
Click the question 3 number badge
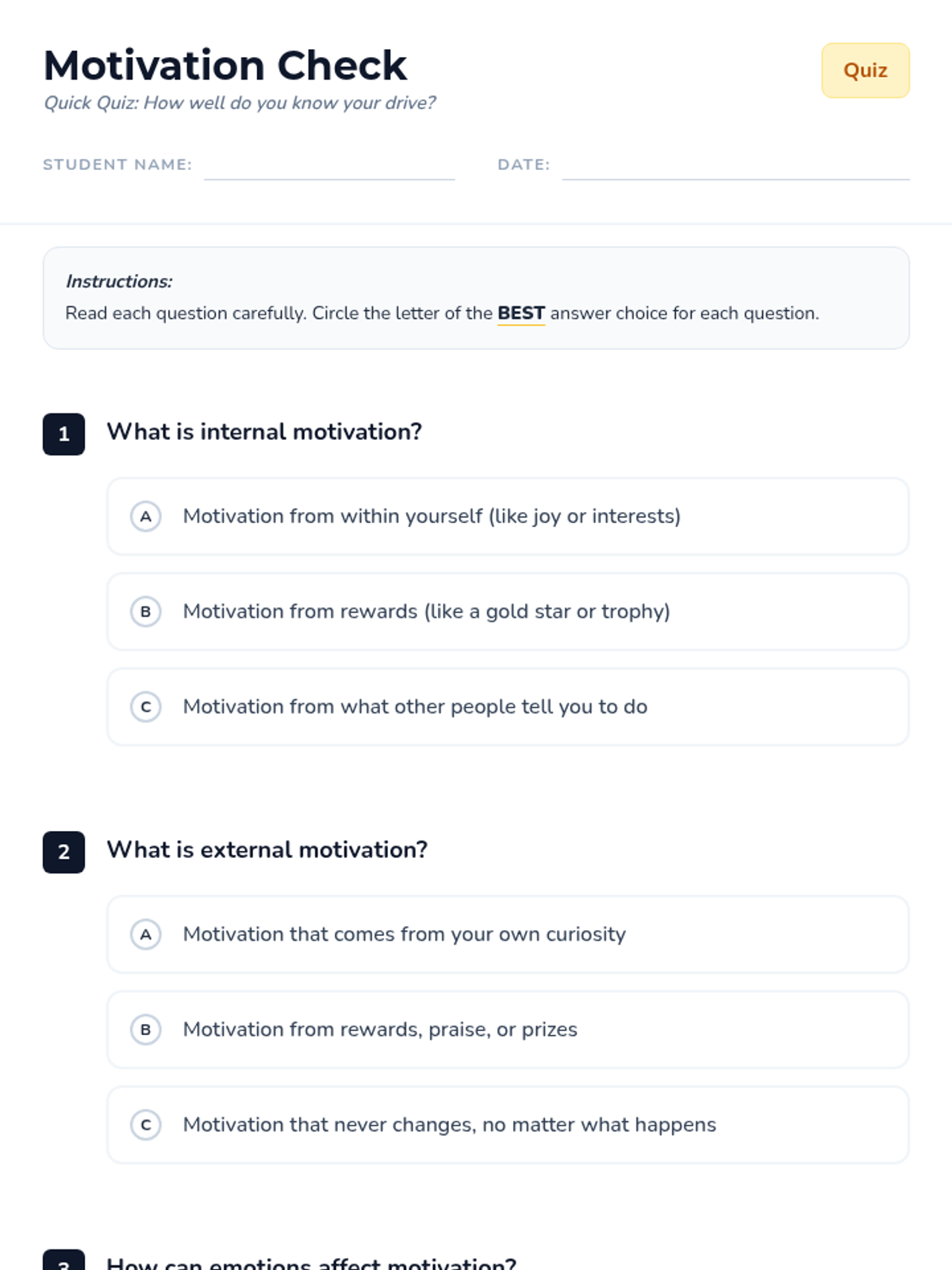point(63,1260)
